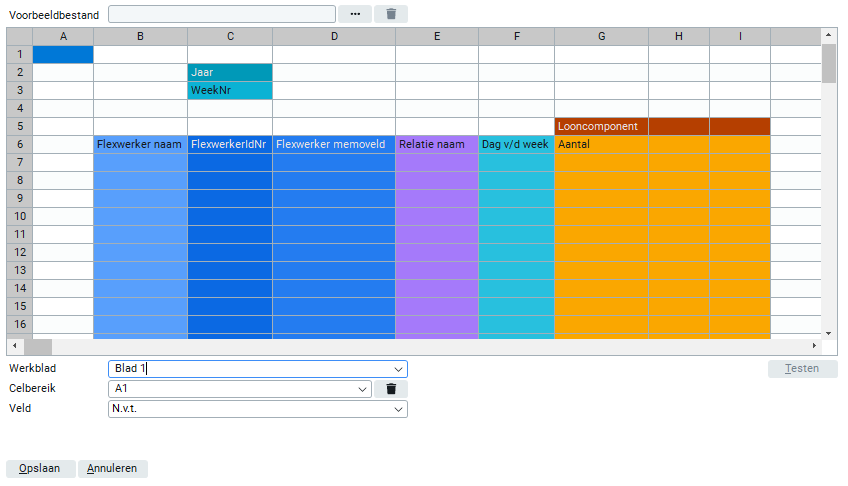848x486 pixels.
Task: Select column header C
Action: [x=230, y=36]
